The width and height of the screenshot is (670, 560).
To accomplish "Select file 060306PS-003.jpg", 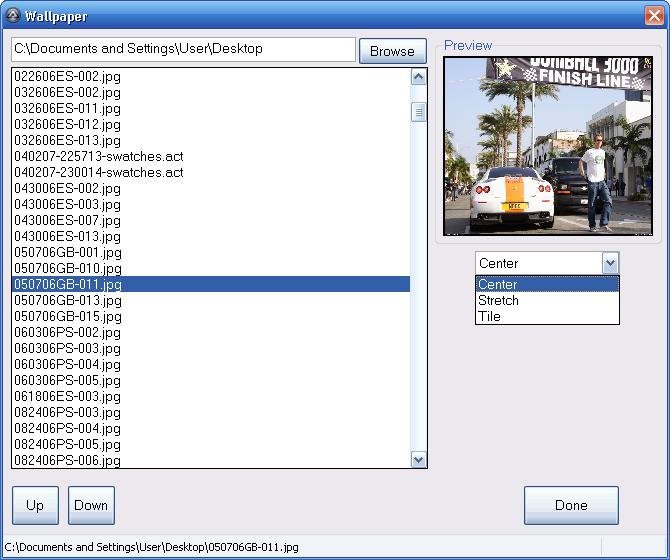I will pyautogui.click(x=211, y=348).
